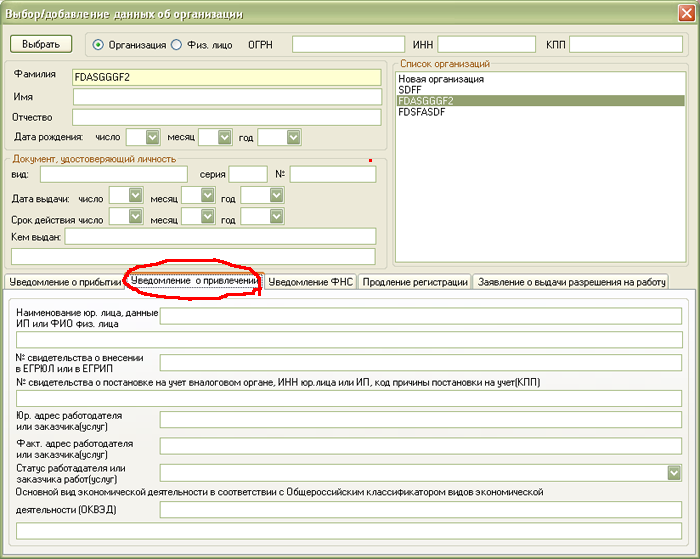
Task: Click the ИНН input field
Action: point(486,45)
